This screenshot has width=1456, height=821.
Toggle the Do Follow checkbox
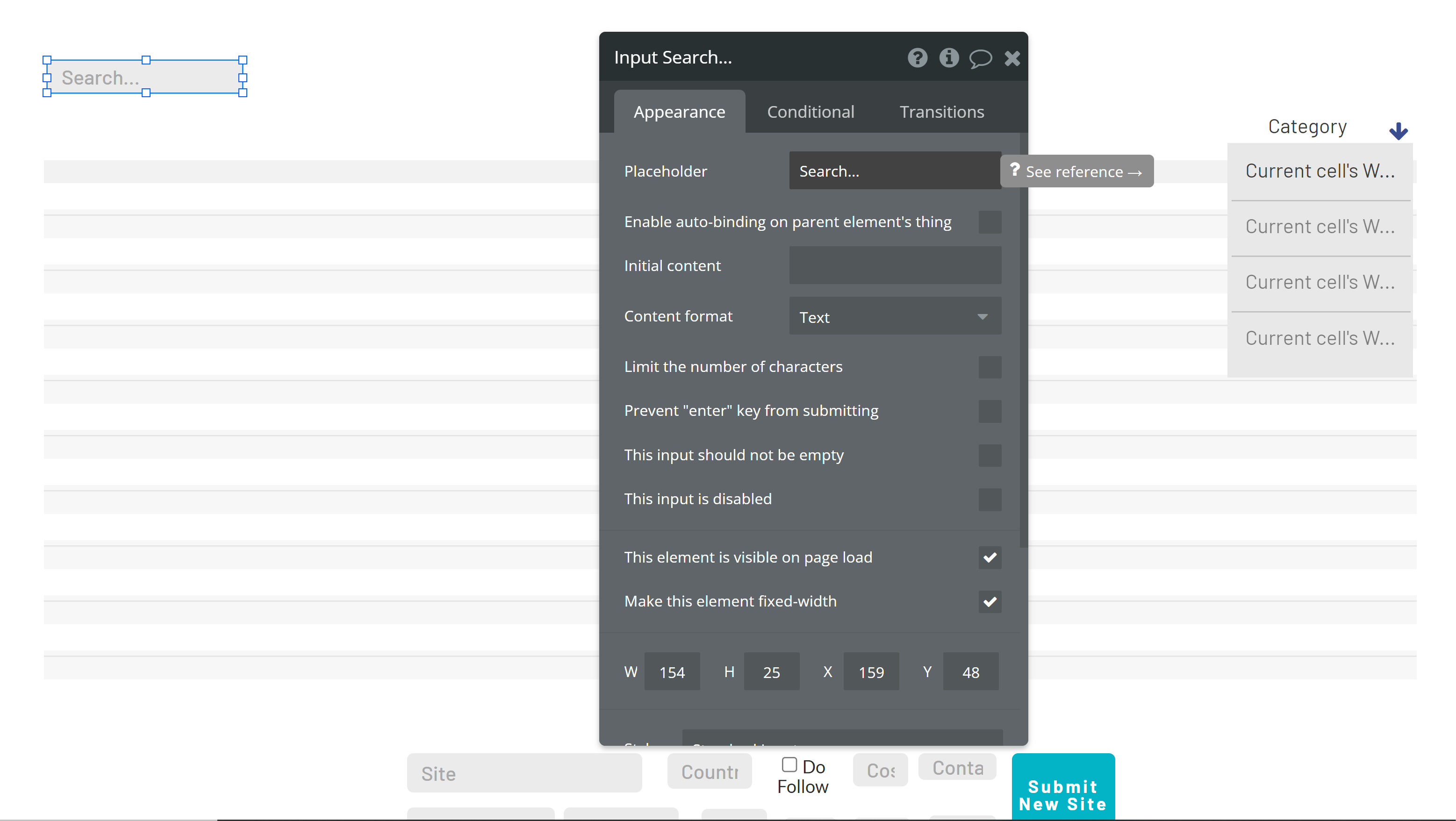point(789,765)
